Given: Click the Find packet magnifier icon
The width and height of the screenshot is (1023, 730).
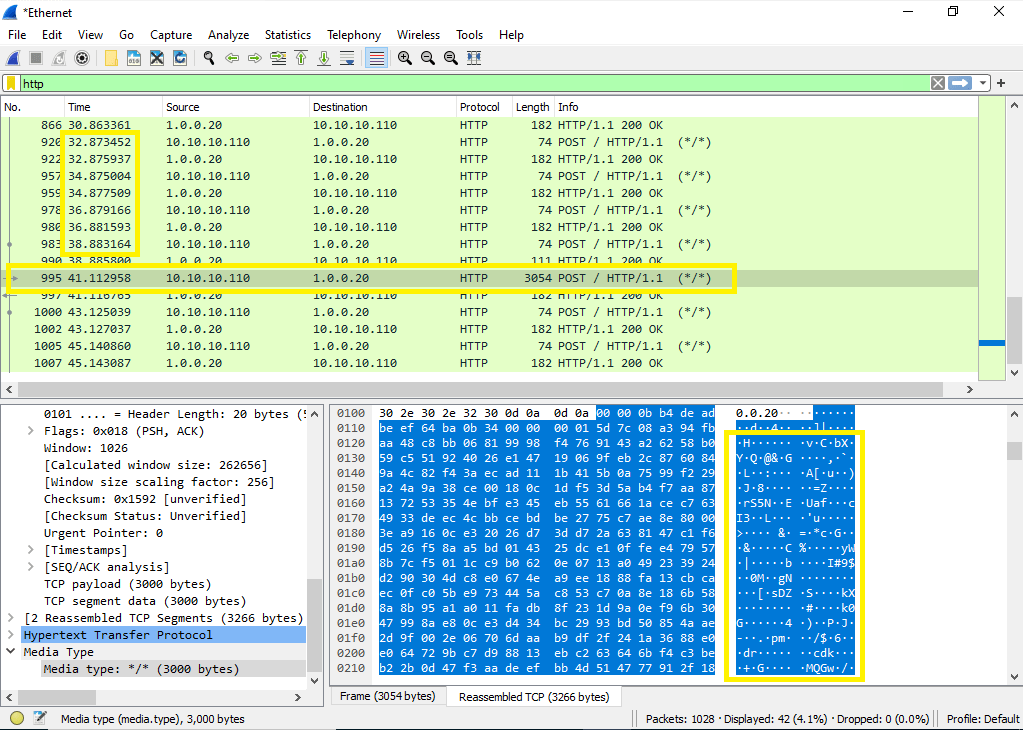Looking at the screenshot, I should 209,58.
